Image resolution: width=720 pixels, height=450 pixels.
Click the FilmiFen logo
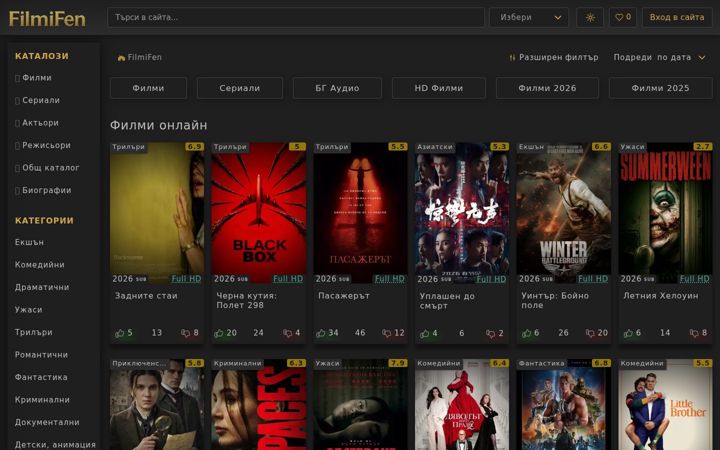tap(47, 19)
